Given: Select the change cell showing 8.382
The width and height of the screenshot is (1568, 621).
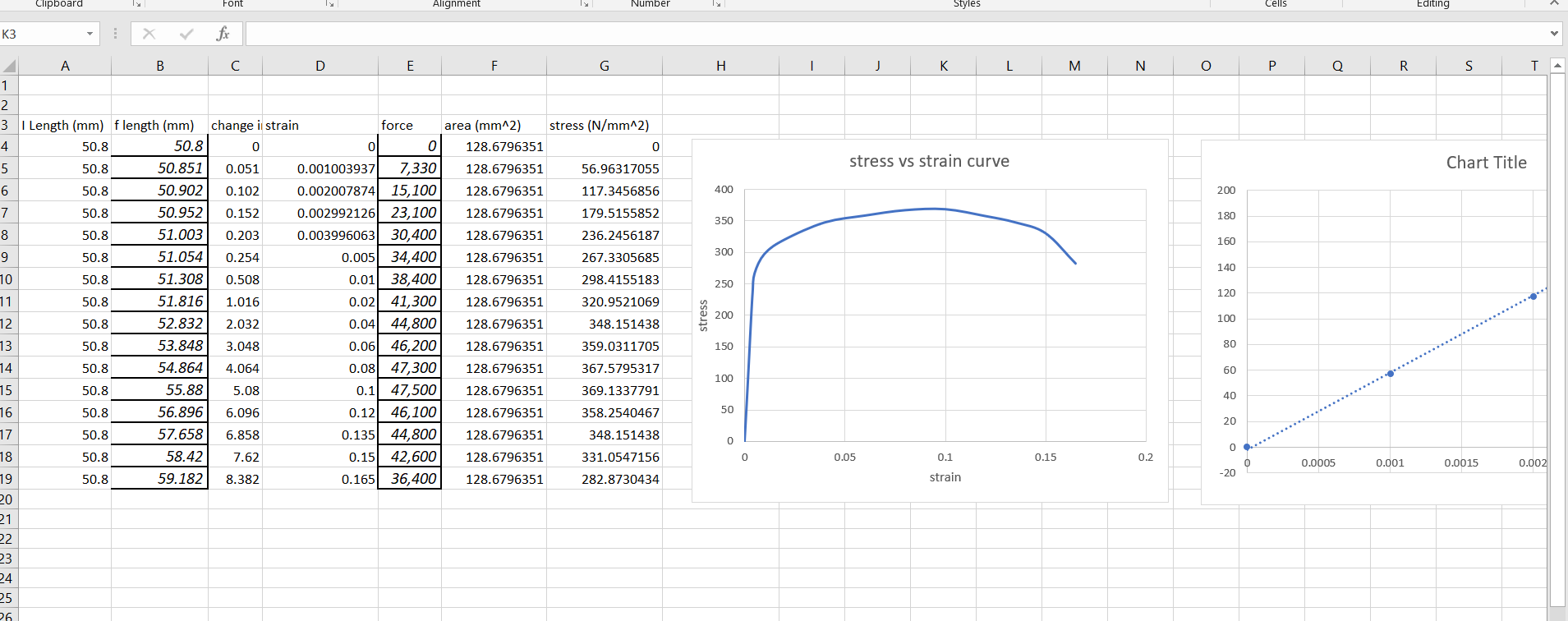Looking at the screenshot, I should click(235, 479).
